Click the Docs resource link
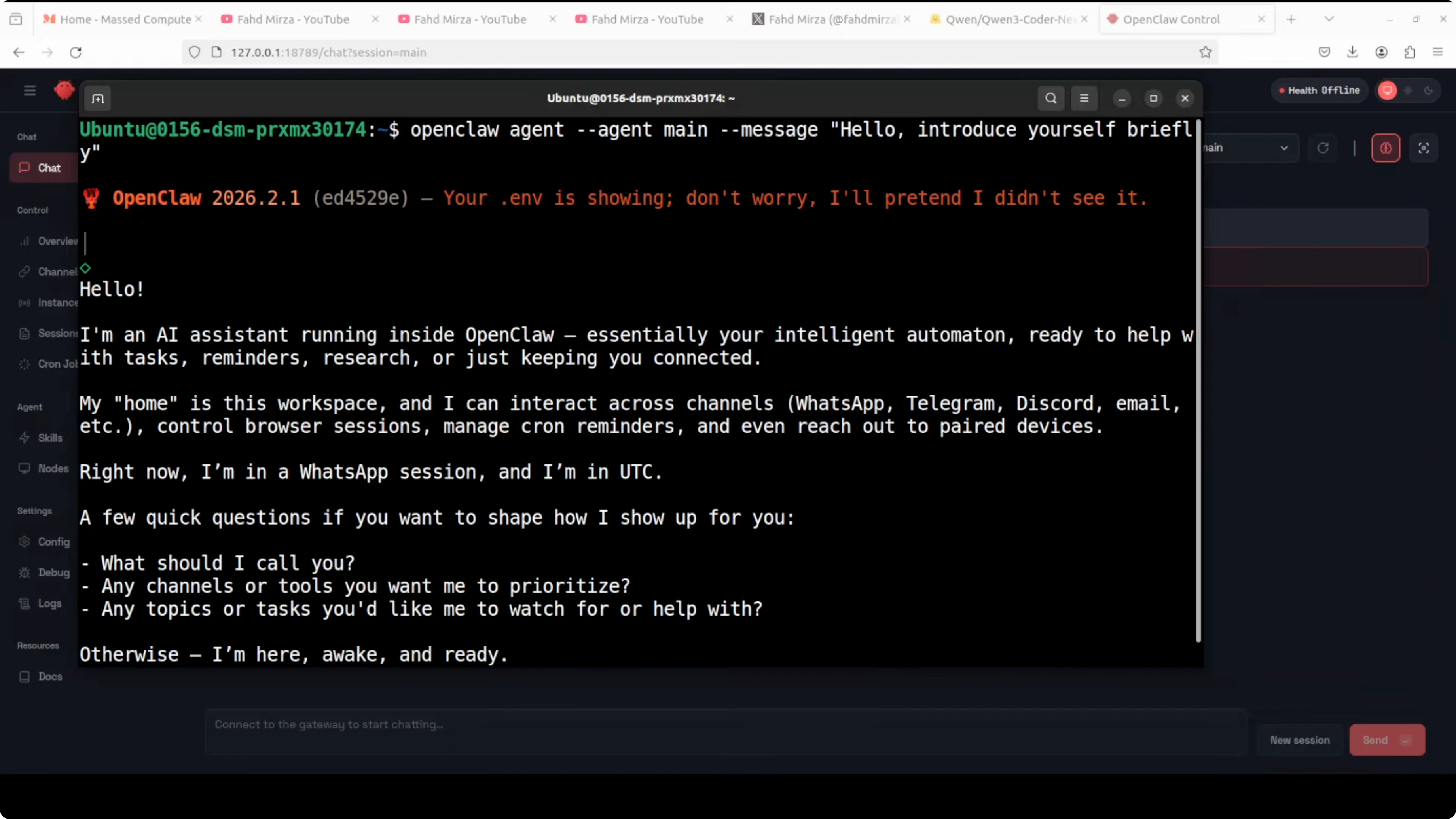Image resolution: width=1456 pixels, height=819 pixels. [50, 677]
